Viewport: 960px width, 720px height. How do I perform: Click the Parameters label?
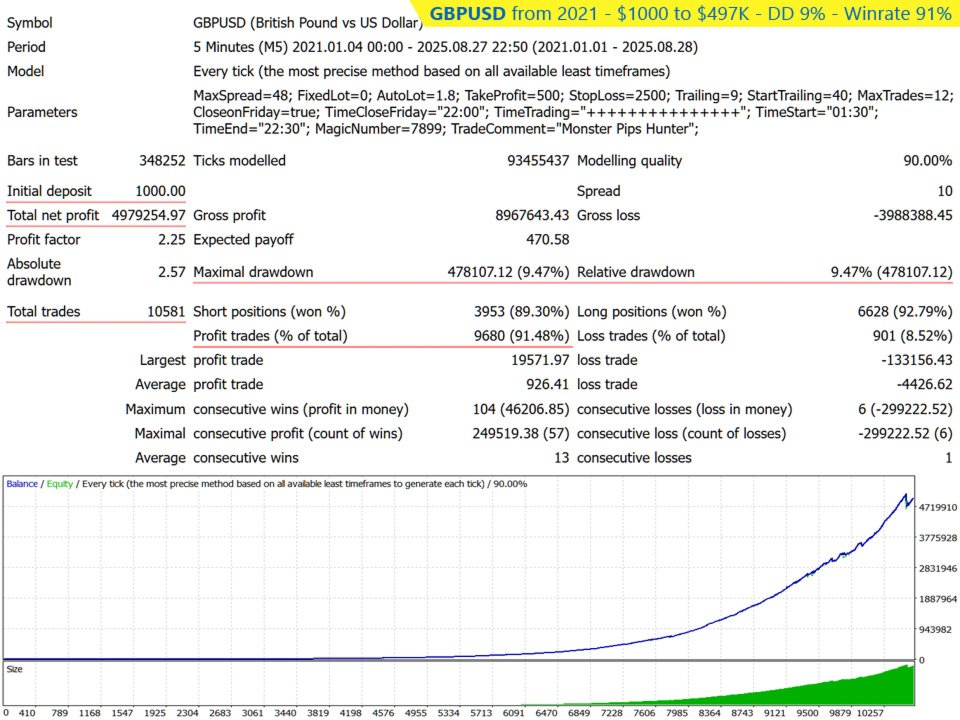coord(42,112)
